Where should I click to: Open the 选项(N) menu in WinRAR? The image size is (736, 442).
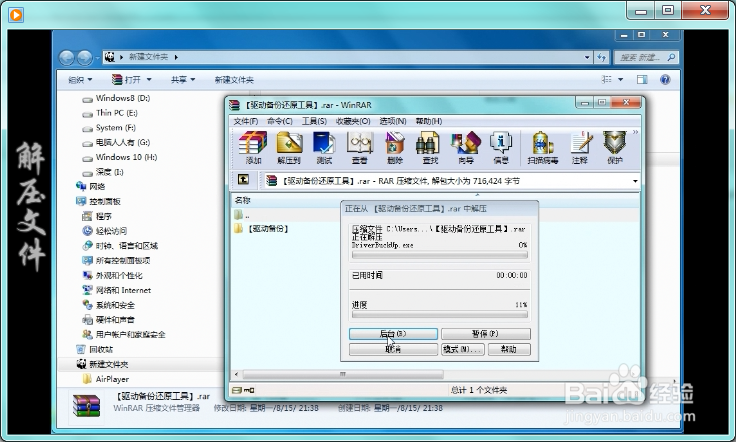click(393, 121)
